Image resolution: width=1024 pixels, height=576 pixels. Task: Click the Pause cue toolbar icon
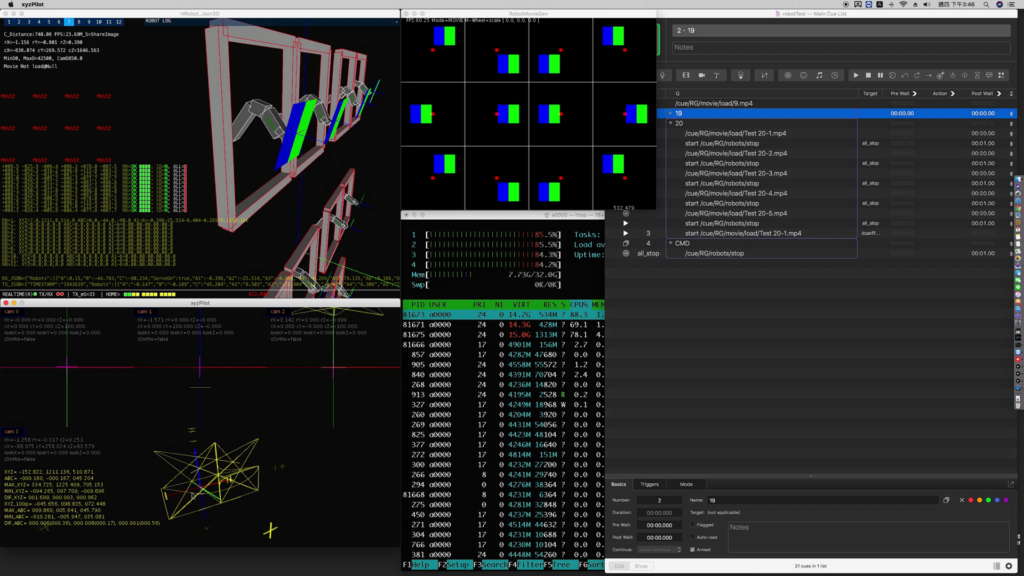[880, 75]
